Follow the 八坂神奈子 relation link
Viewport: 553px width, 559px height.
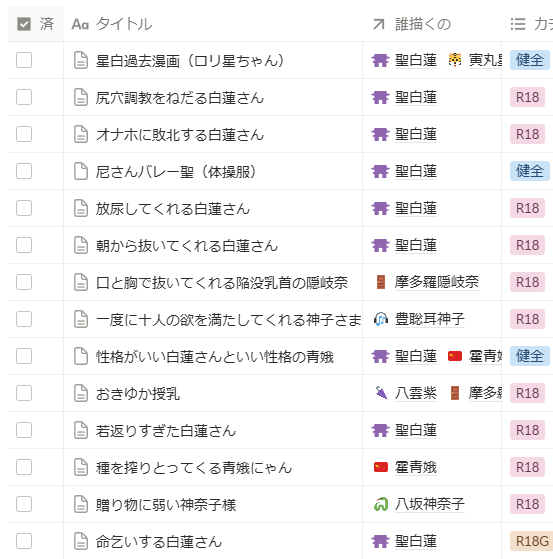[430, 504]
